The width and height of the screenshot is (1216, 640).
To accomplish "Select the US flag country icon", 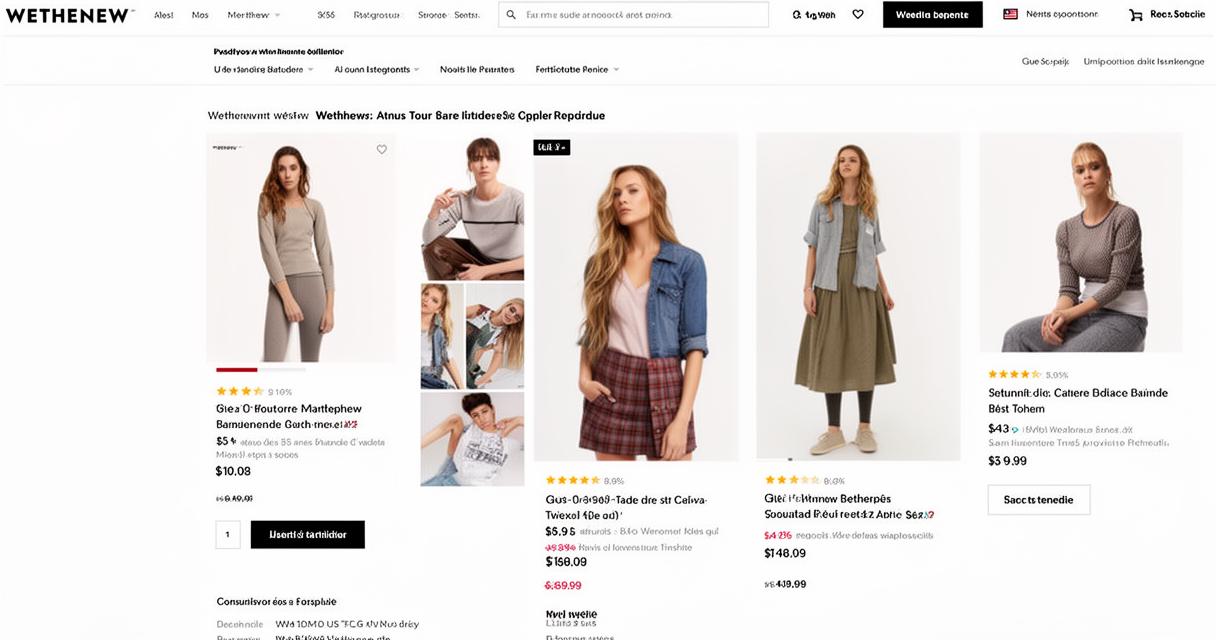I will click(x=1010, y=14).
